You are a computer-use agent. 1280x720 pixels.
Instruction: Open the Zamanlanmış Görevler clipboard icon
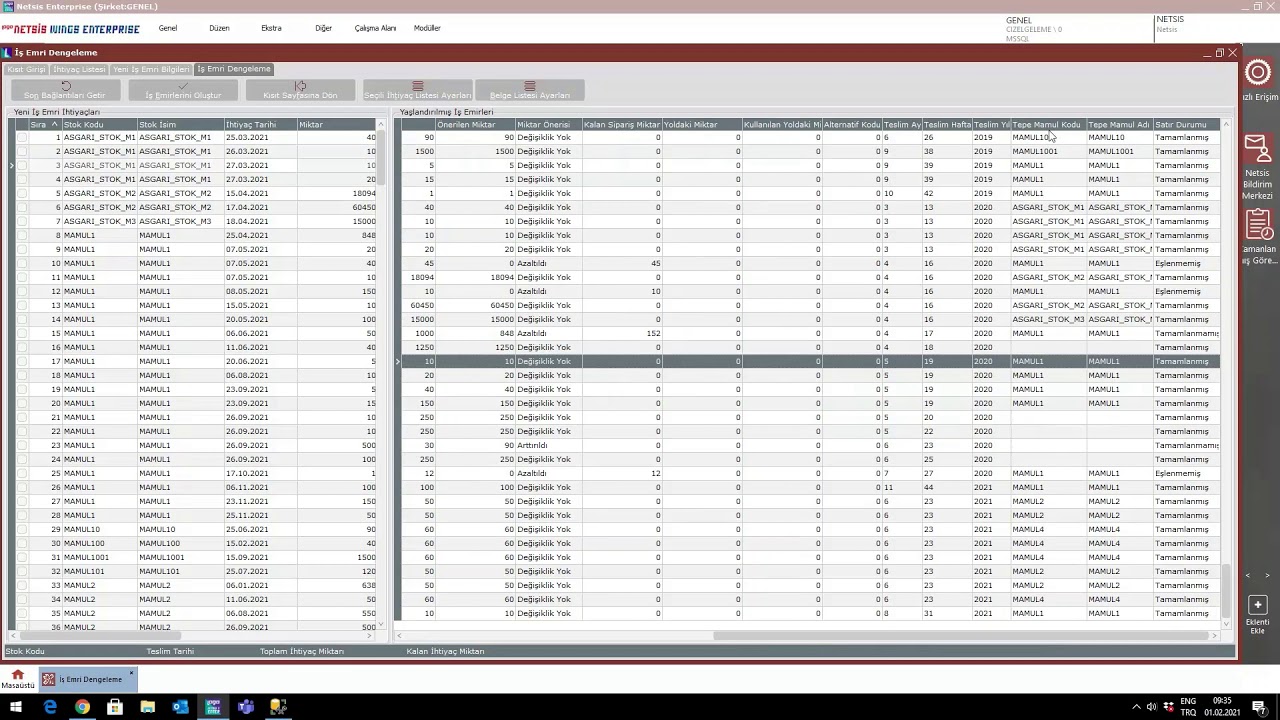click(x=1258, y=225)
